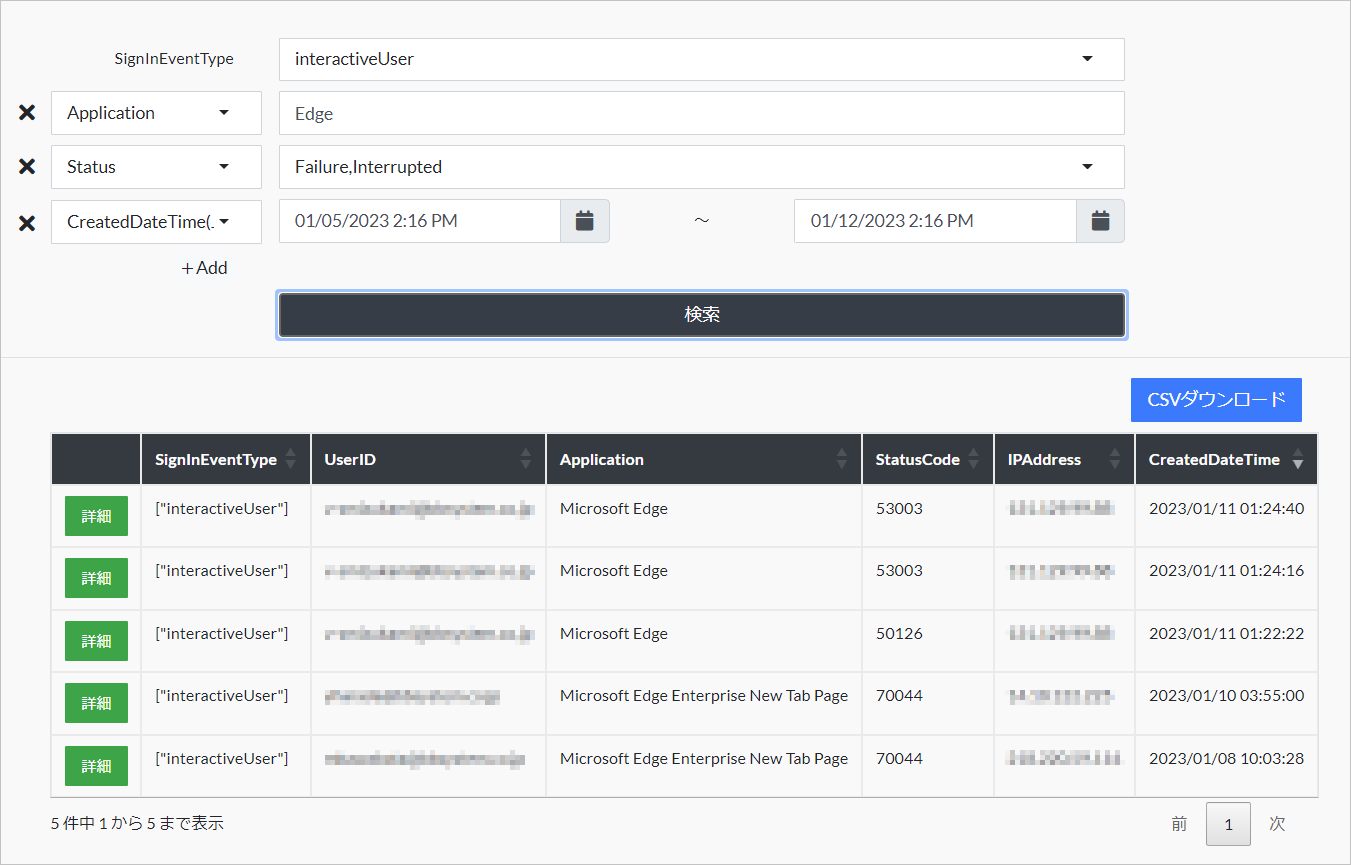1351x865 pixels.
Task: Remove the Application filter row with X
Action: (27, 113)
